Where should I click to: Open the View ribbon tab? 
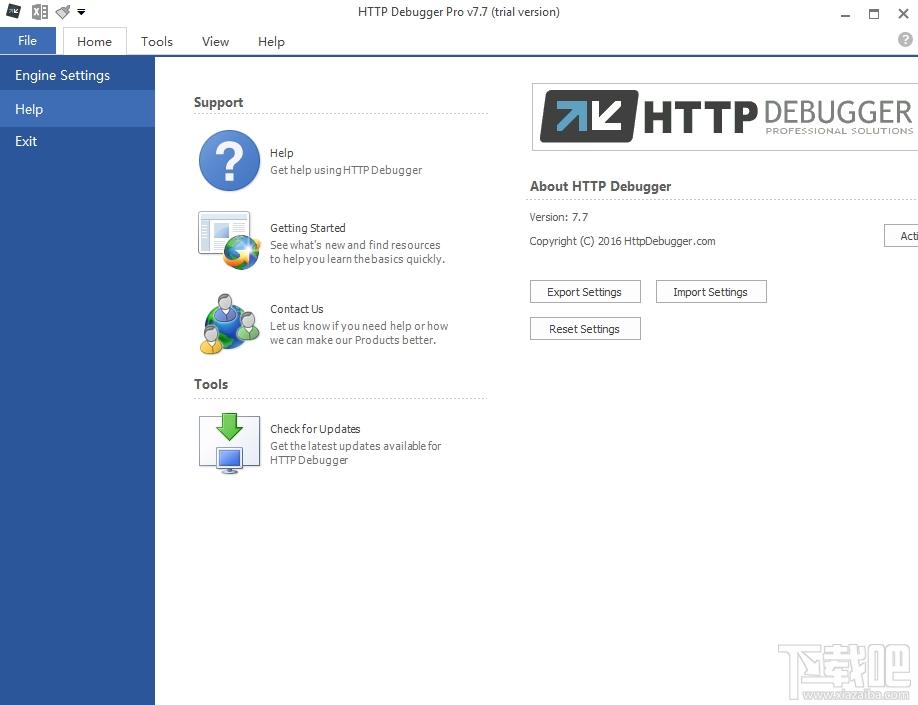(215, 42)
